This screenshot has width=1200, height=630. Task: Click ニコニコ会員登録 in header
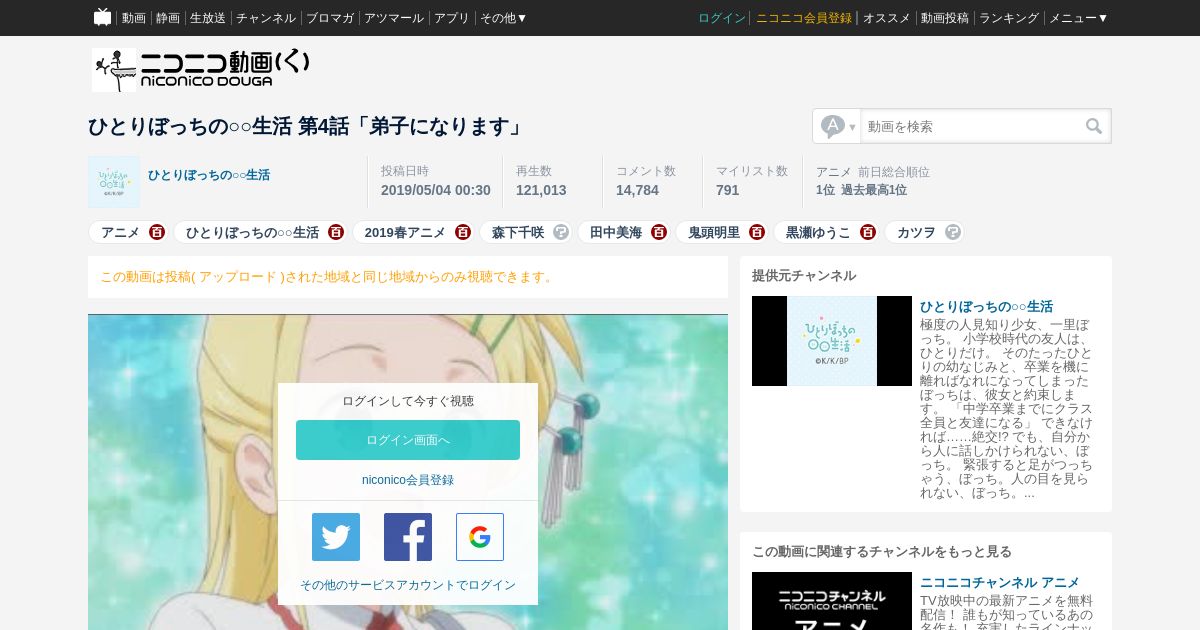804,18
